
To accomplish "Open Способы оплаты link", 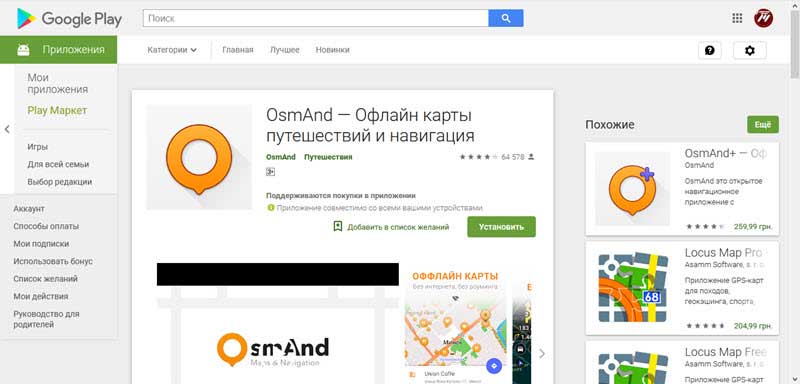I will click(x=46, y=226).
